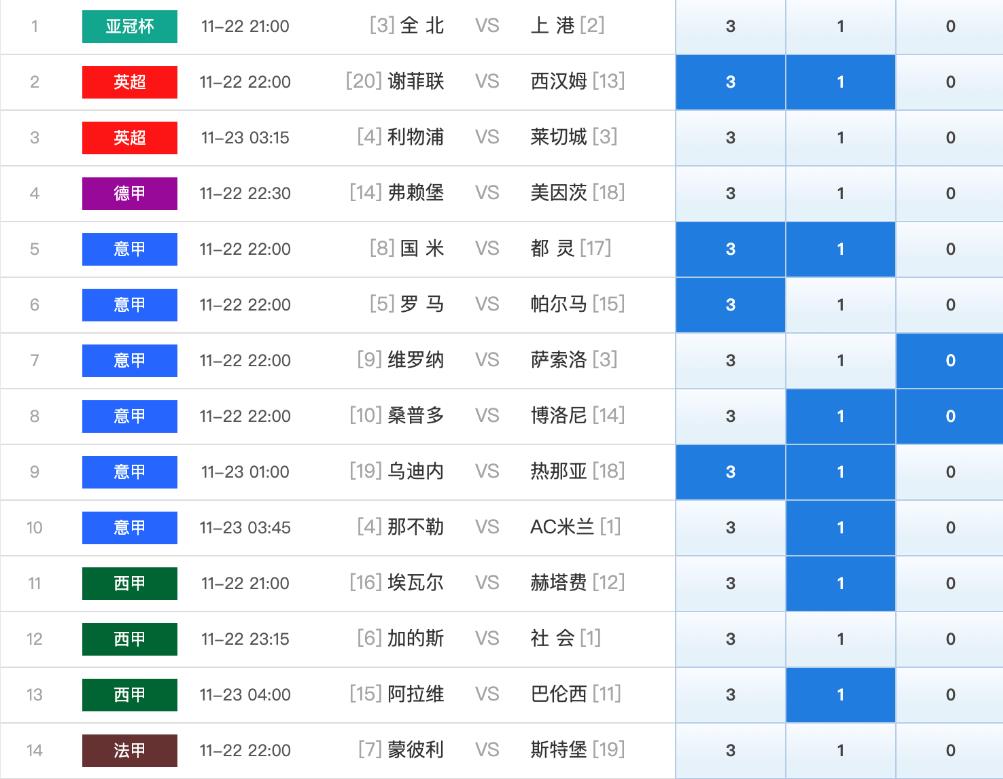The width and height of the screenshot is (1003, 779).
Task: Select 1 for 全北 vs 上港
Action: [841, 26]
